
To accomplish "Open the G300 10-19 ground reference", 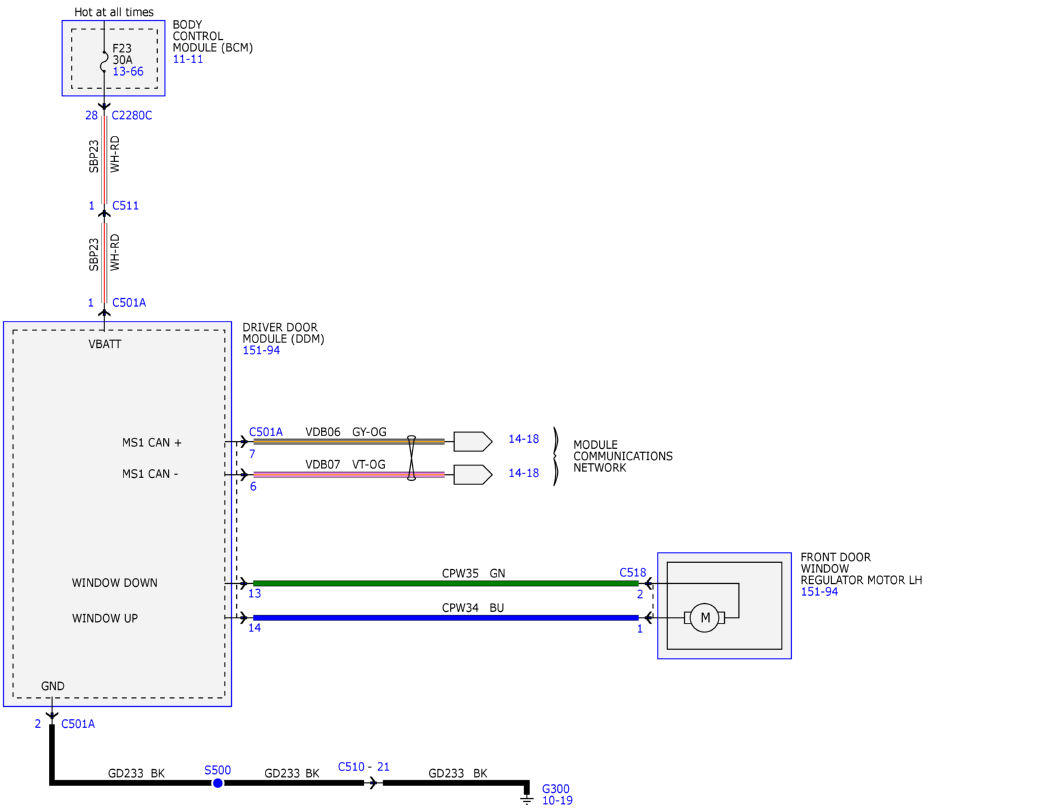I will (557, 800).
